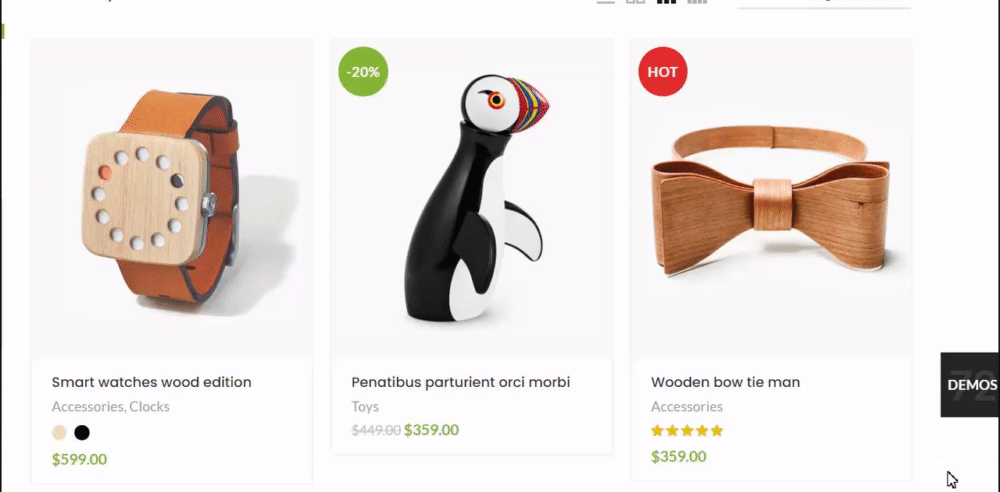
Task: Switch to three-column grid view icon
Action: 666,2
